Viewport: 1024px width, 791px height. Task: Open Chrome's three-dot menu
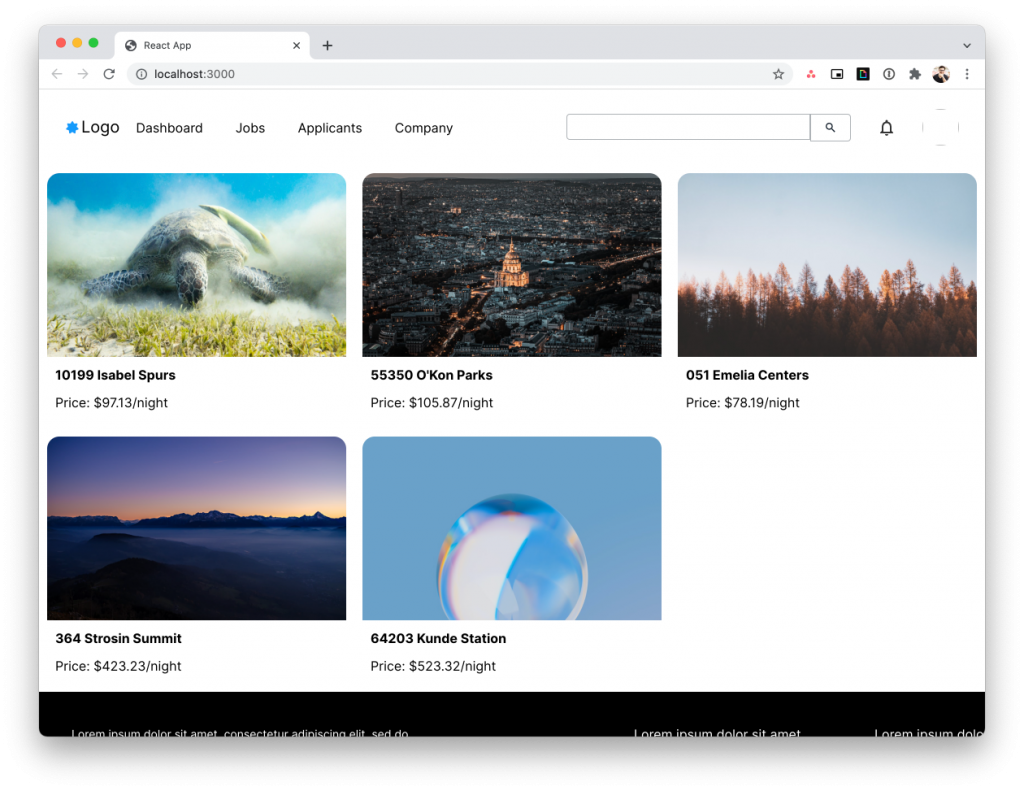(967, 74)
